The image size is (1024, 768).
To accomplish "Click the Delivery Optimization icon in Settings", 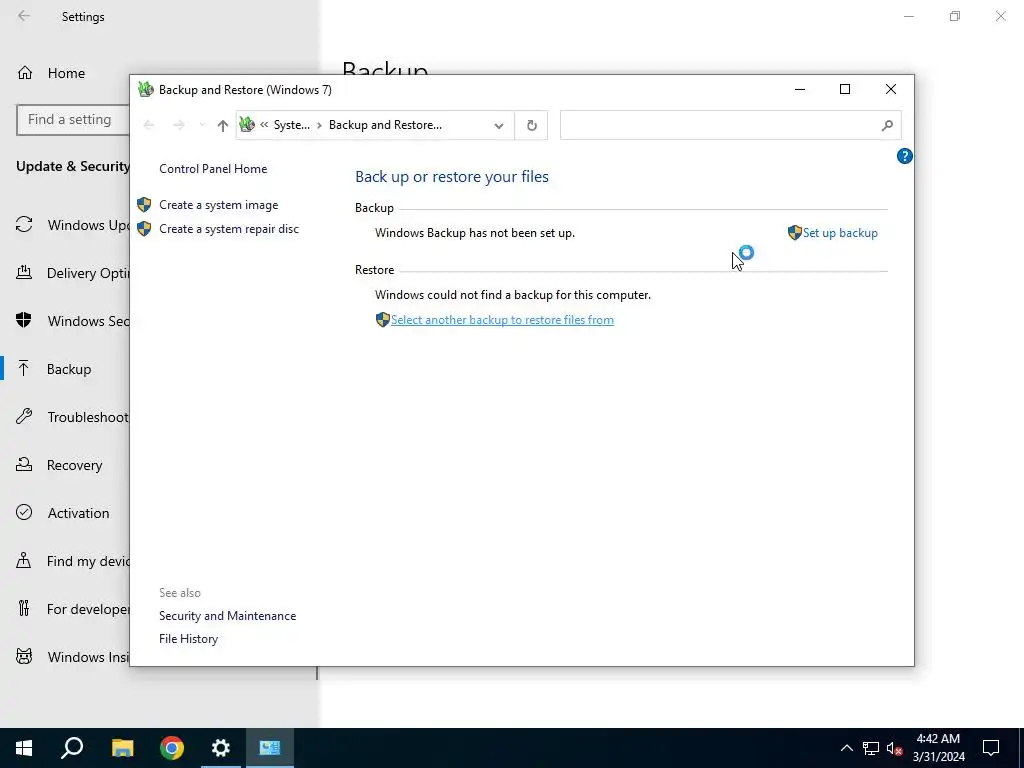I will [x=24, y=272].
